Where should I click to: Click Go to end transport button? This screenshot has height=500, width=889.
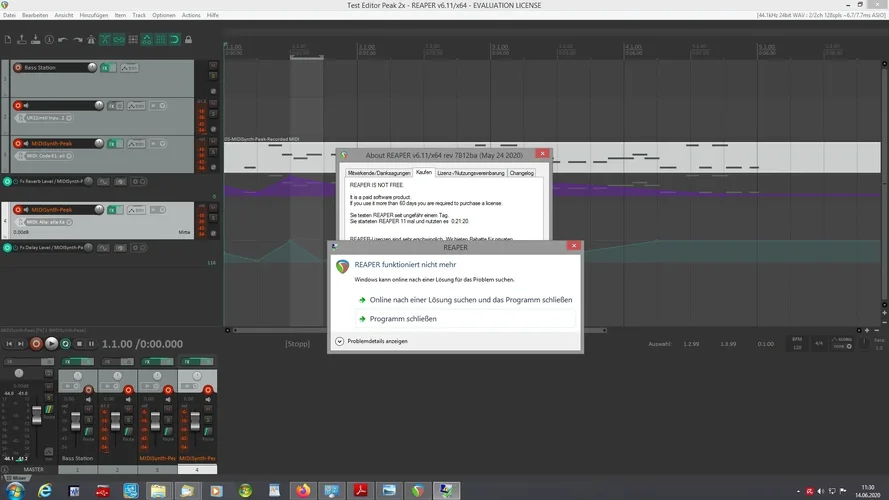[21, 344]
